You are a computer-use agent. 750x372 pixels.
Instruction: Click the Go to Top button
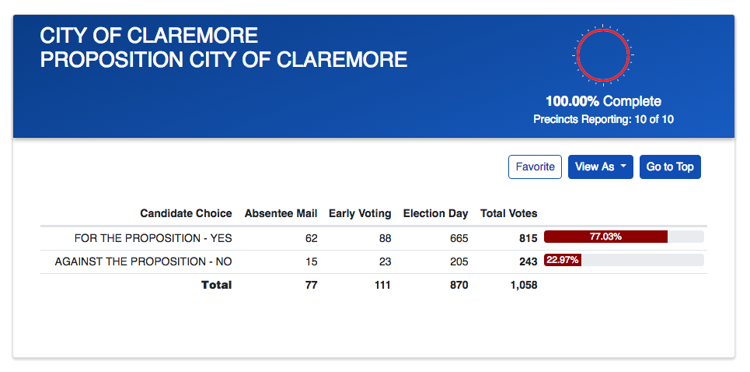[670, 167]
